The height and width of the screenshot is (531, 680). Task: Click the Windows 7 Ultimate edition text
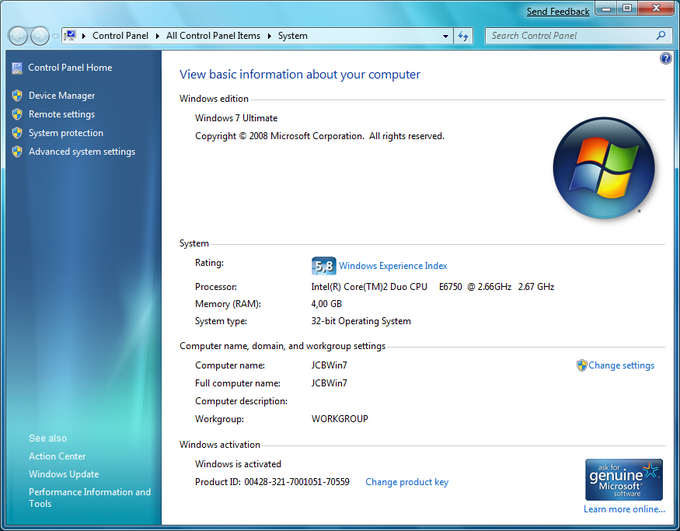click(x=236, y=118)
